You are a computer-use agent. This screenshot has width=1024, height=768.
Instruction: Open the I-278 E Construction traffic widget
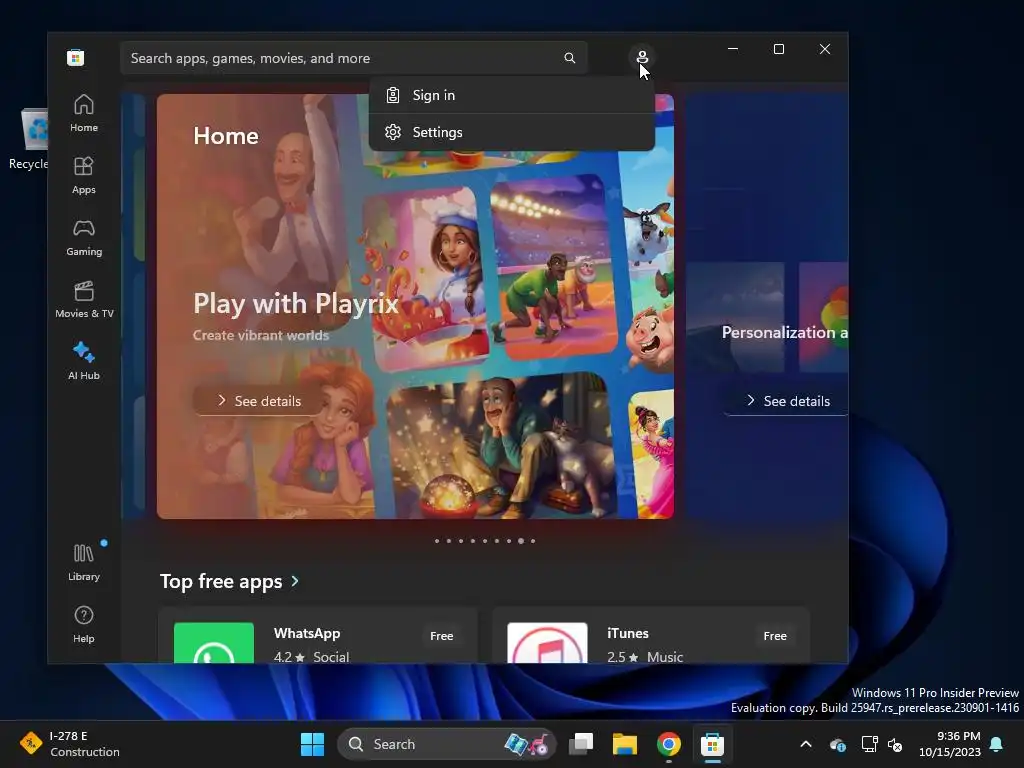click(69, 744)
